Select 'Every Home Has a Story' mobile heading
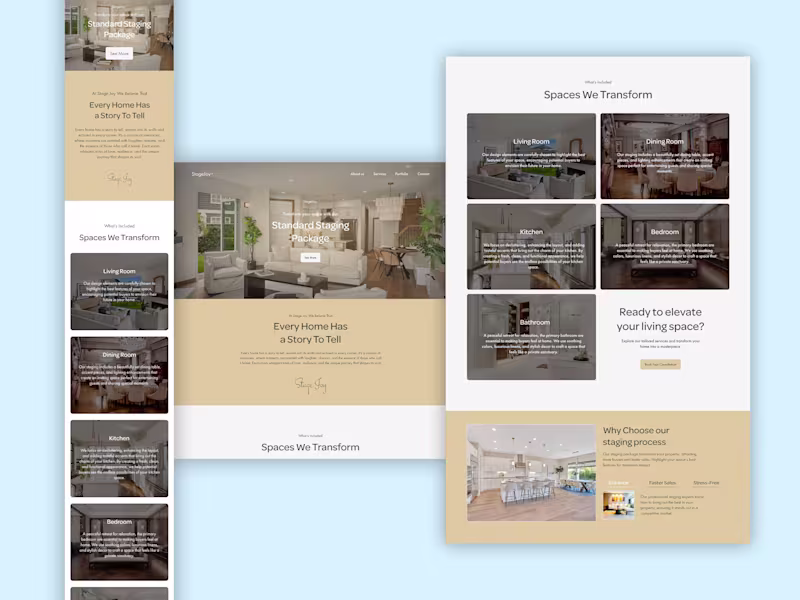The image size is (800, 600). [119, 110]
